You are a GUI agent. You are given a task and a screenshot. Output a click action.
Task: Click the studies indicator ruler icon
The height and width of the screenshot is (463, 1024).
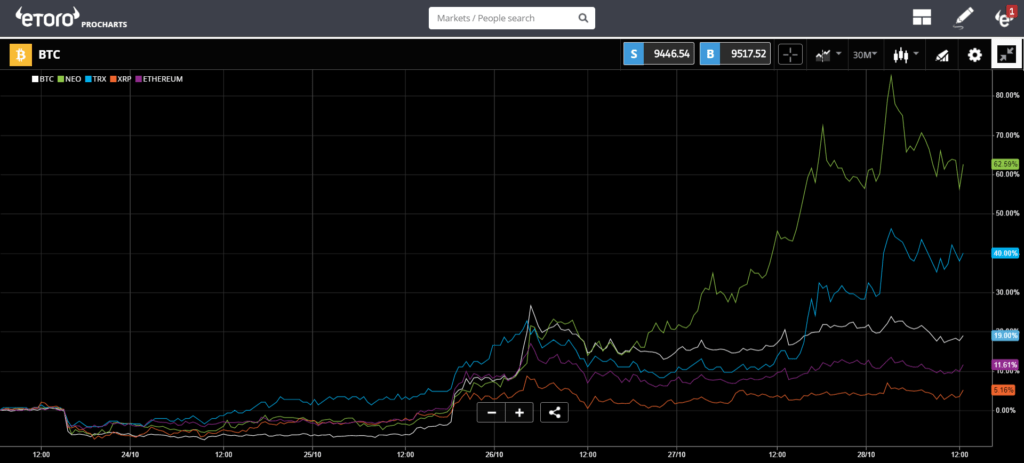pyautogui.click(x=940, y=56)
